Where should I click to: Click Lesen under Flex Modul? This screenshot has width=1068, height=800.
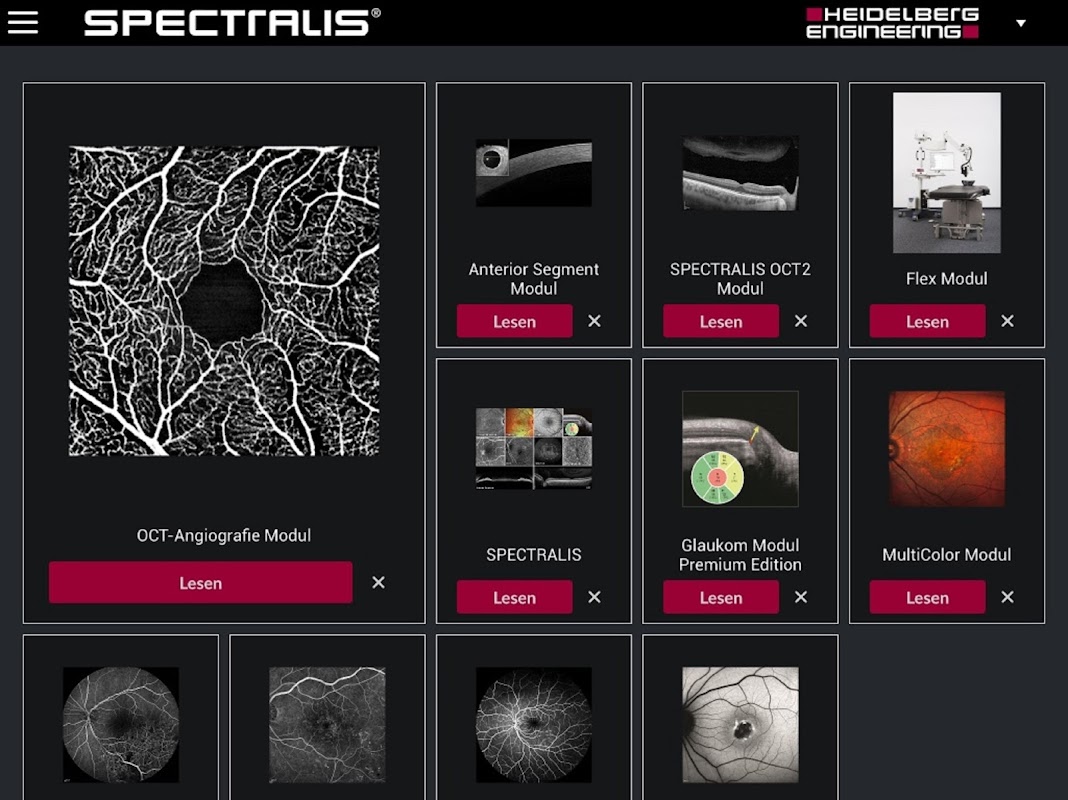pos(927,321)
